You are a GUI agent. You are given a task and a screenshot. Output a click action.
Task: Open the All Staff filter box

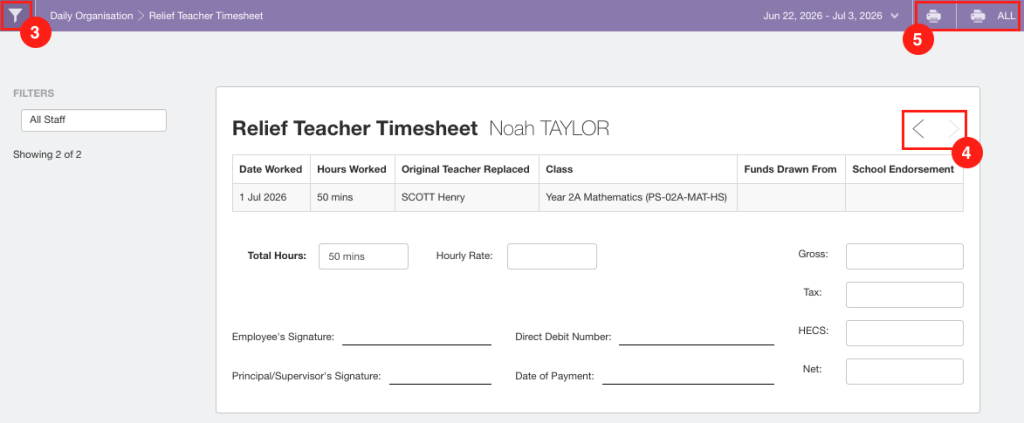pyautogui.click(x=94, y=120)
